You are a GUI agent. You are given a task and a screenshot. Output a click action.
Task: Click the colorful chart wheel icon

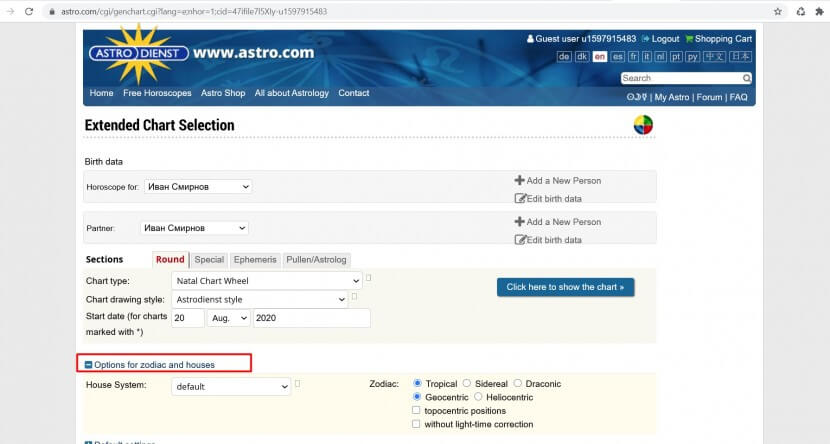[643, 126]
